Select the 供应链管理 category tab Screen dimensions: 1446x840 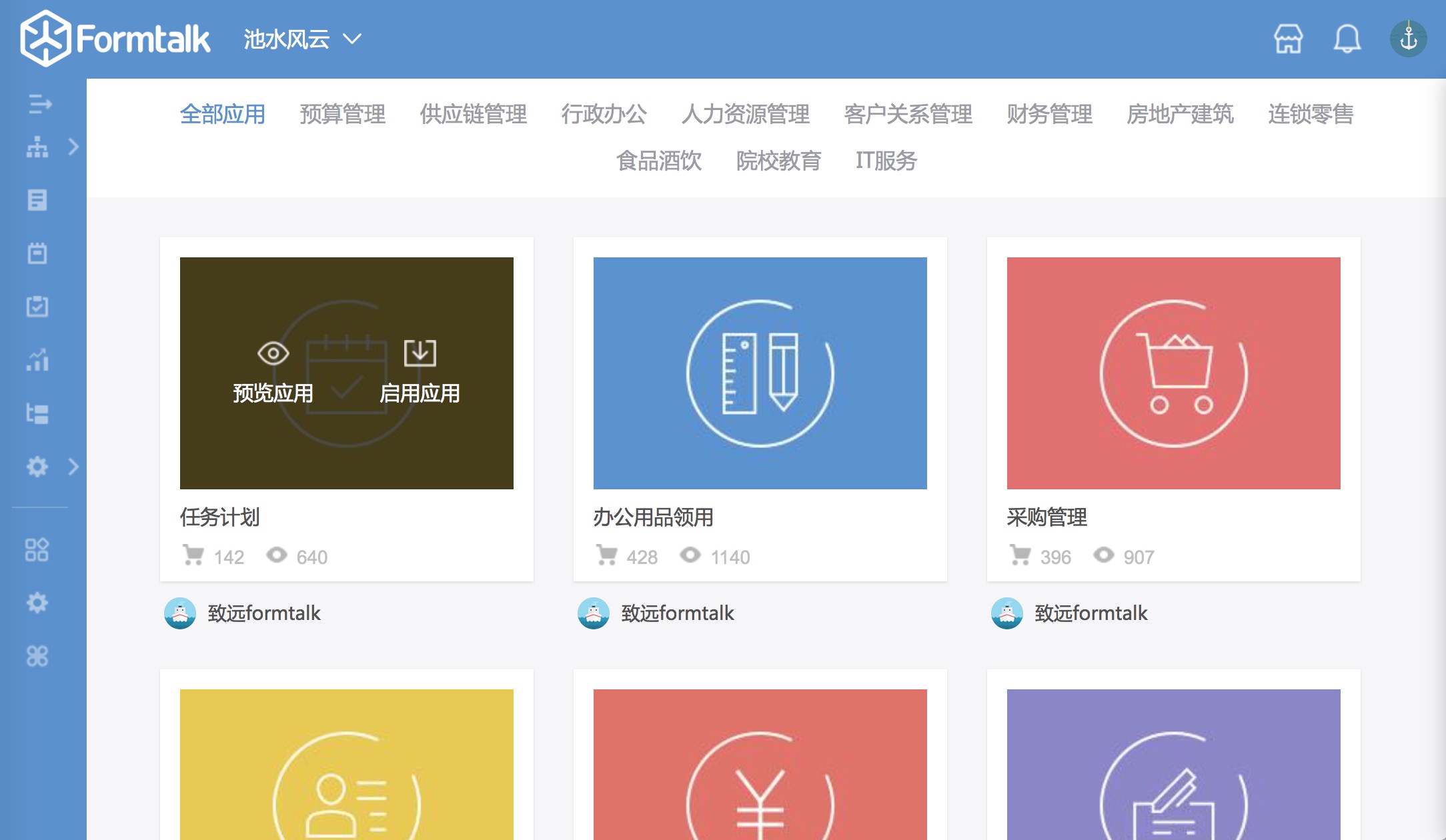(474, 114)
